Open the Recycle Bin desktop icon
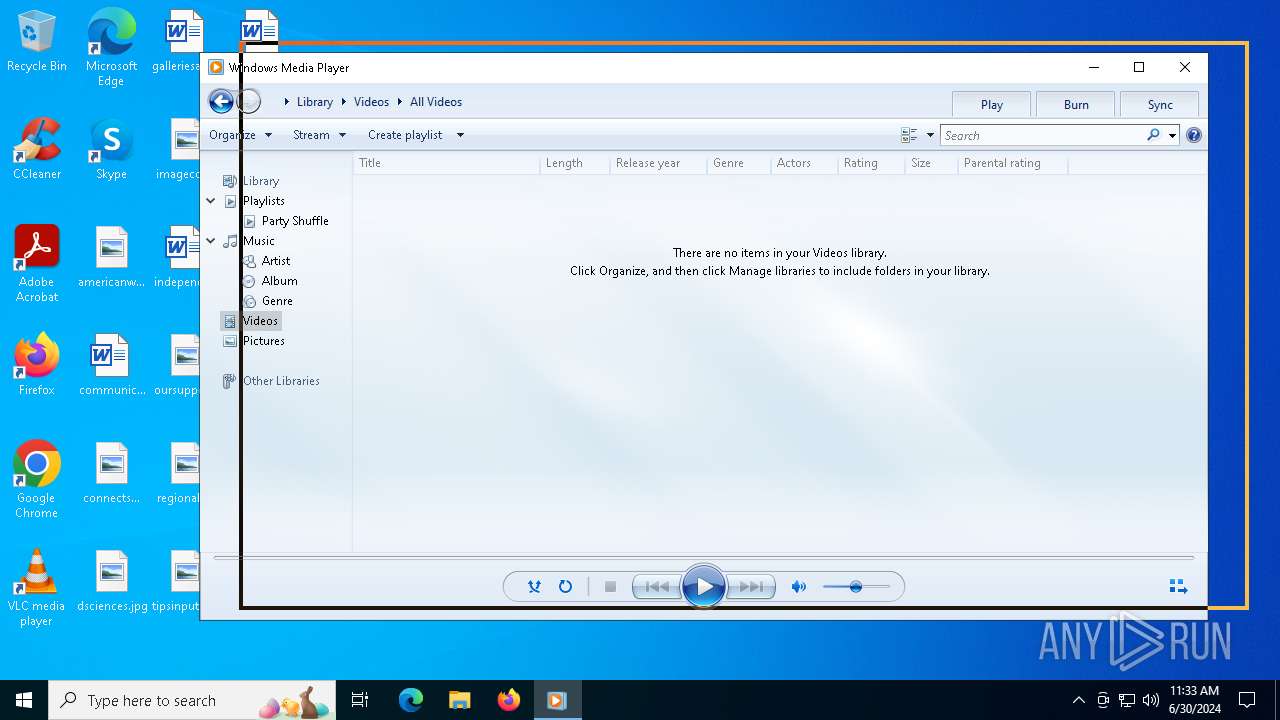The width and height of the screenshot is (1280, 720). point(37,42)
